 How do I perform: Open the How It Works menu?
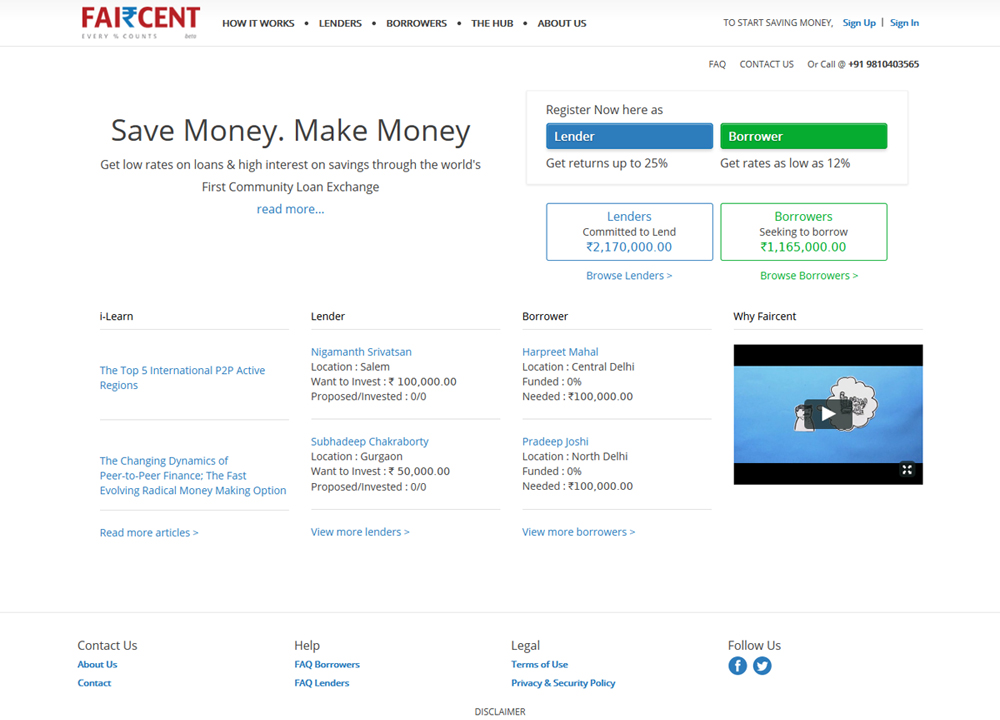pos(258,24)
